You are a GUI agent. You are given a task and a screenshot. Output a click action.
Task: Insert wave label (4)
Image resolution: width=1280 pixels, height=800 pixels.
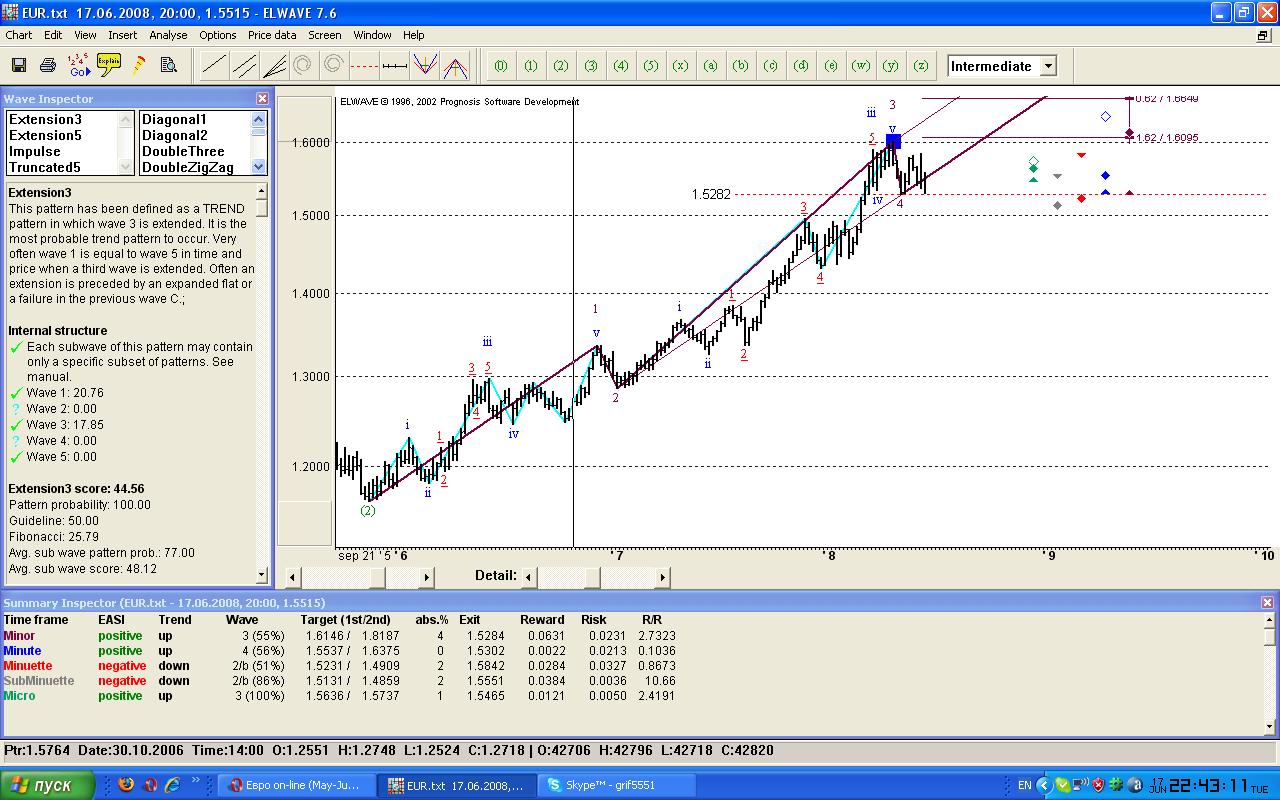click(x=621, y=66)
